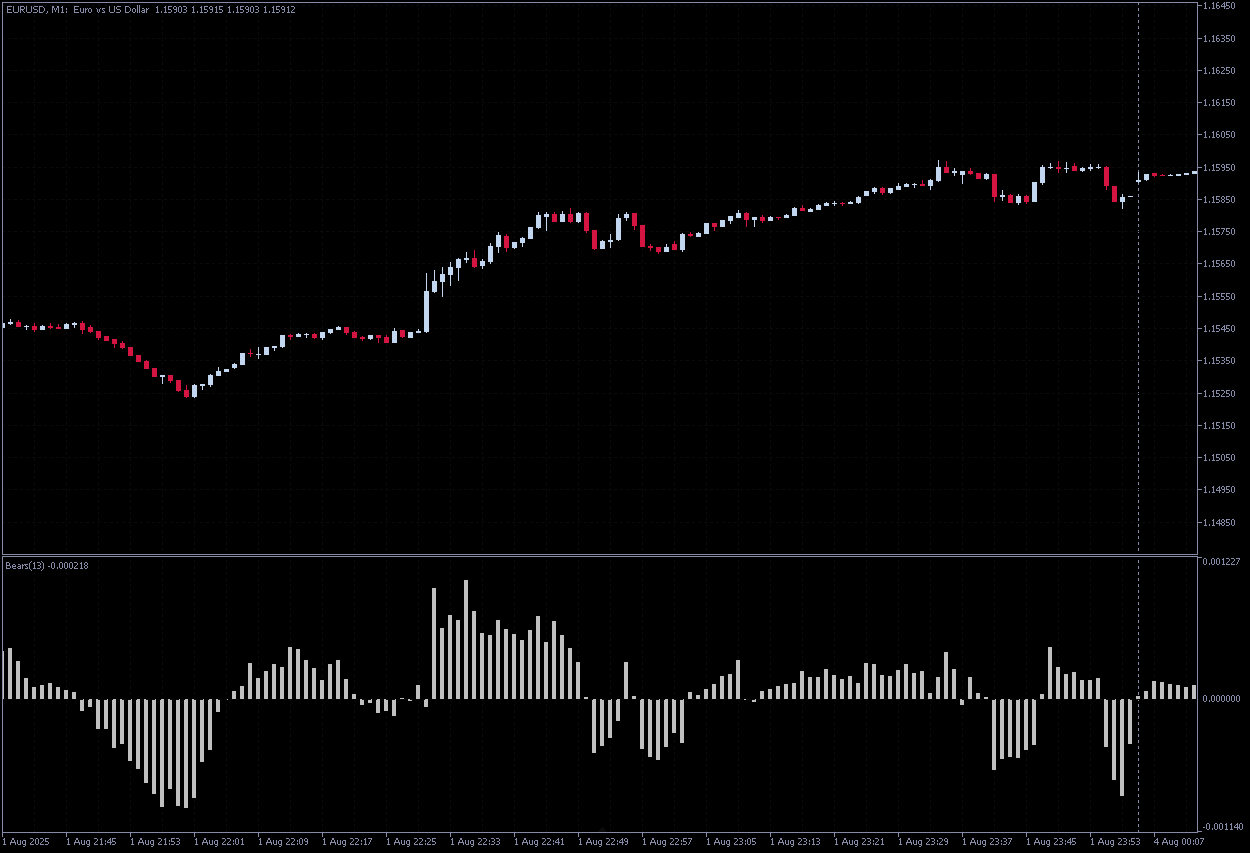This screenshot has width=1250, height=853.
Task: Click the 1 Aug 21:53 time label
Action: click(155, 842)
